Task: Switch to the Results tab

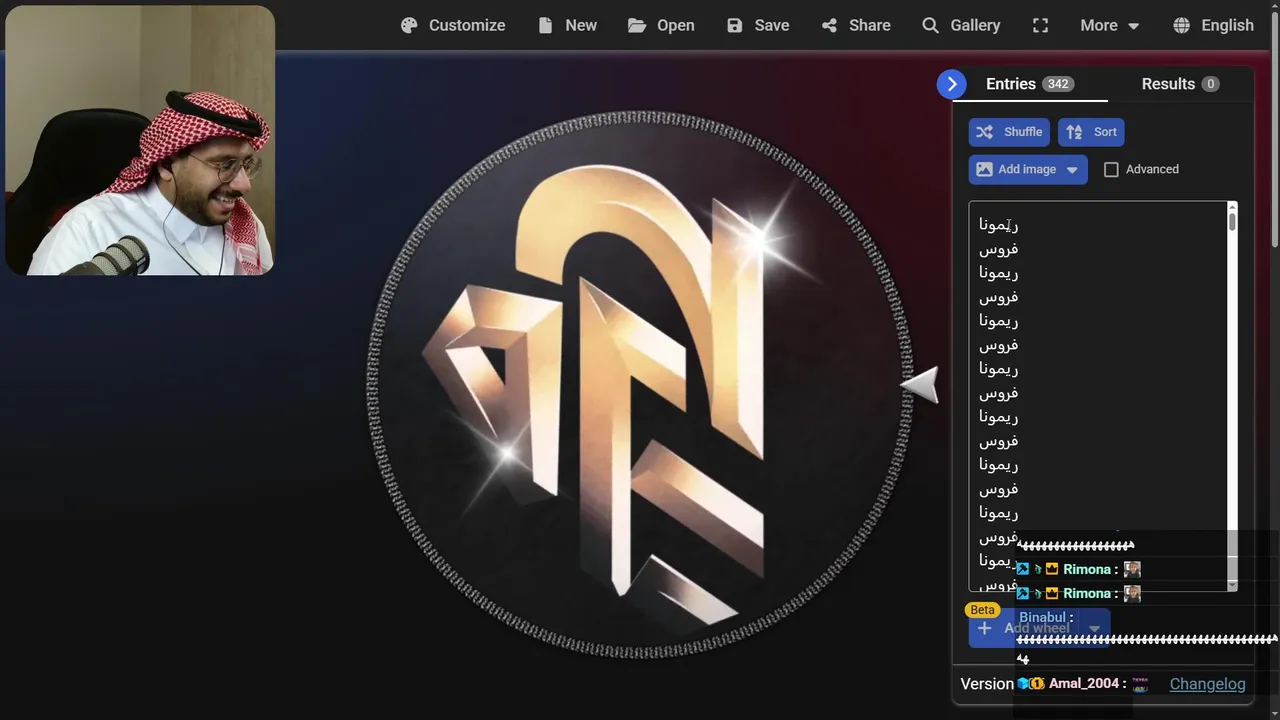Action: (x=1180, y=84)
